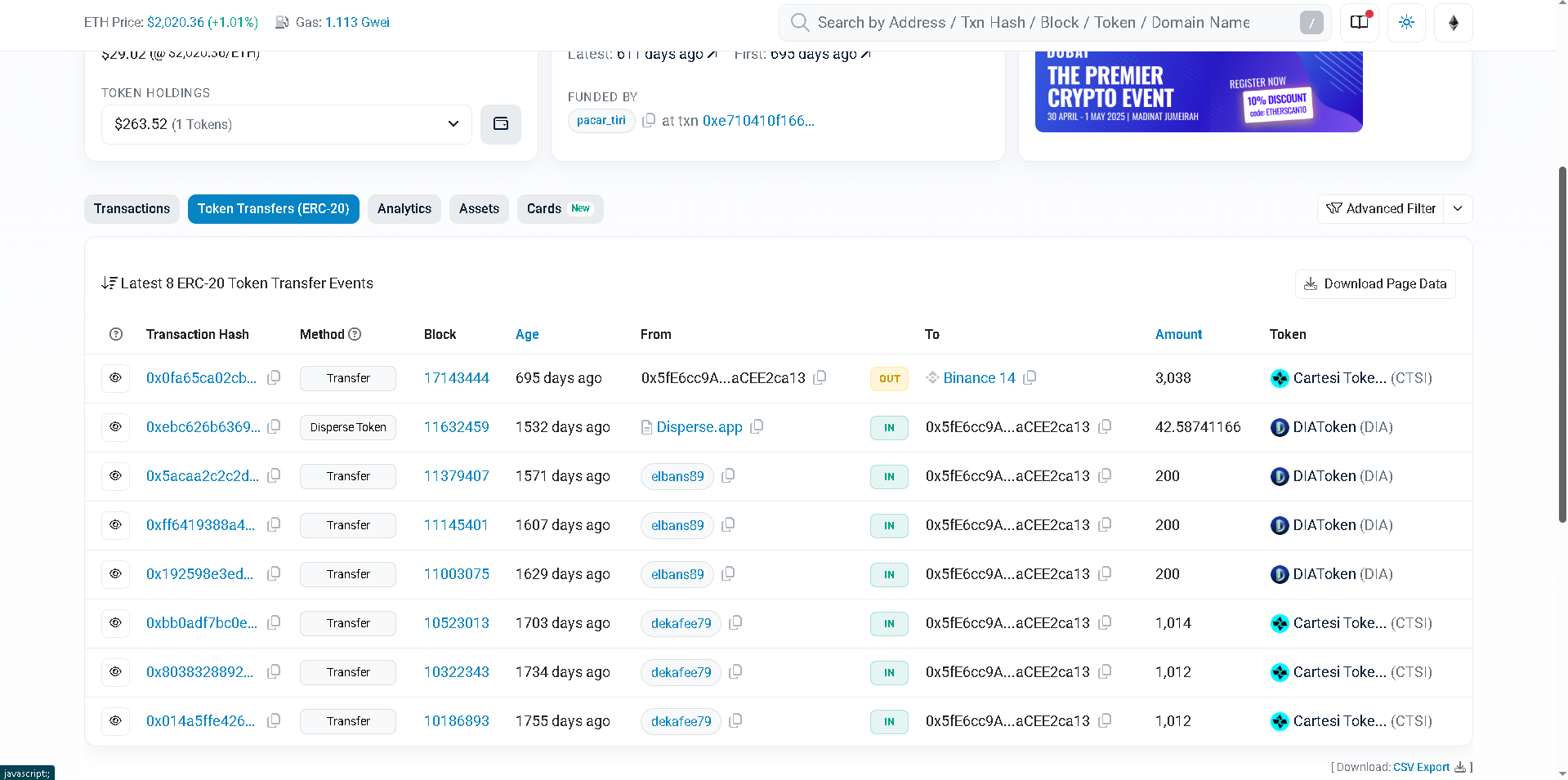The height and width of the screenshot is (780, 1568).
Task: Preview transaction 0x8038328892... with eye icon
Action: pos(115,672)
